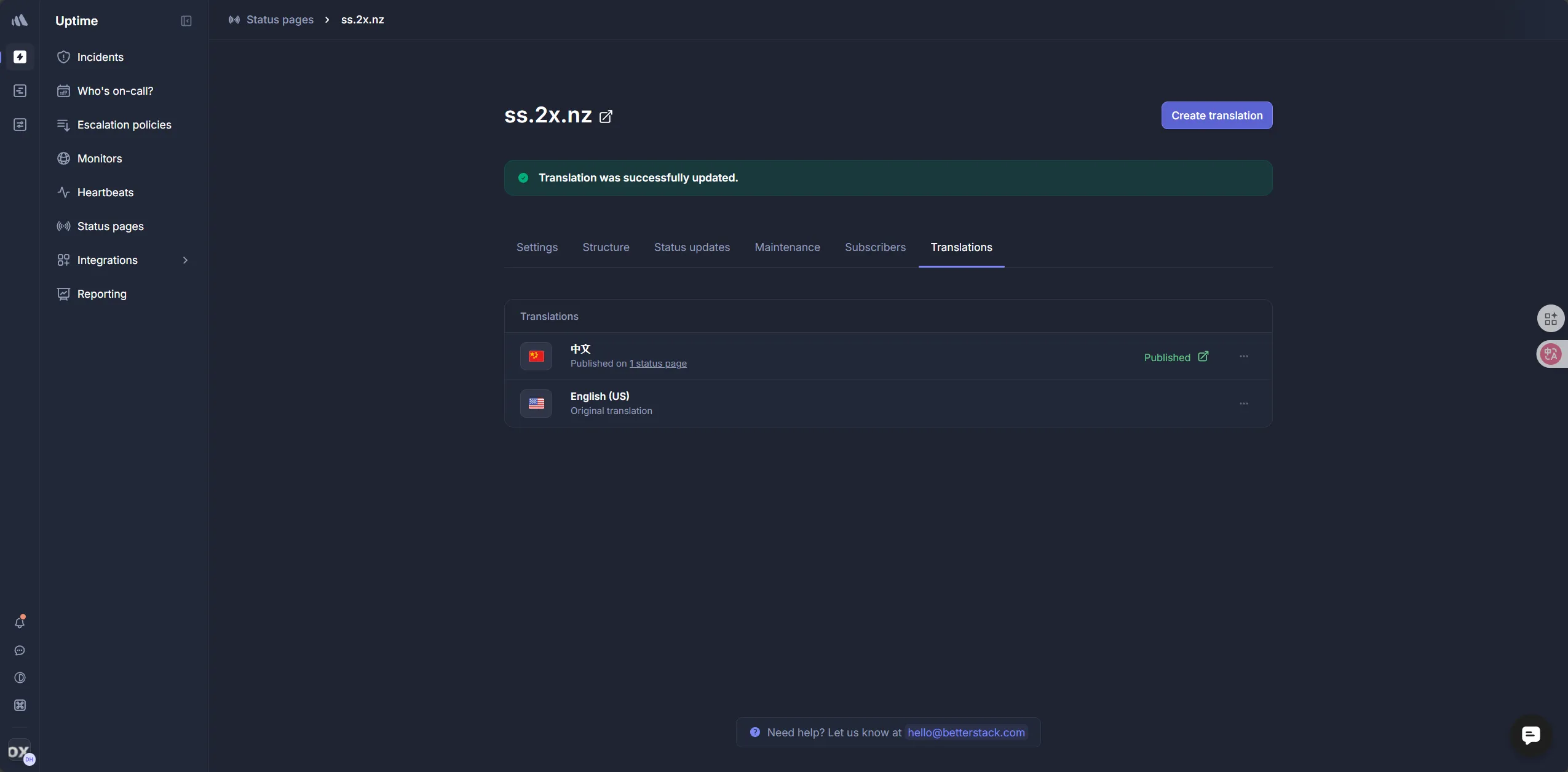The image size is (1568, 772).
Task: Click Create translation button
Action: click(1216, 116)
